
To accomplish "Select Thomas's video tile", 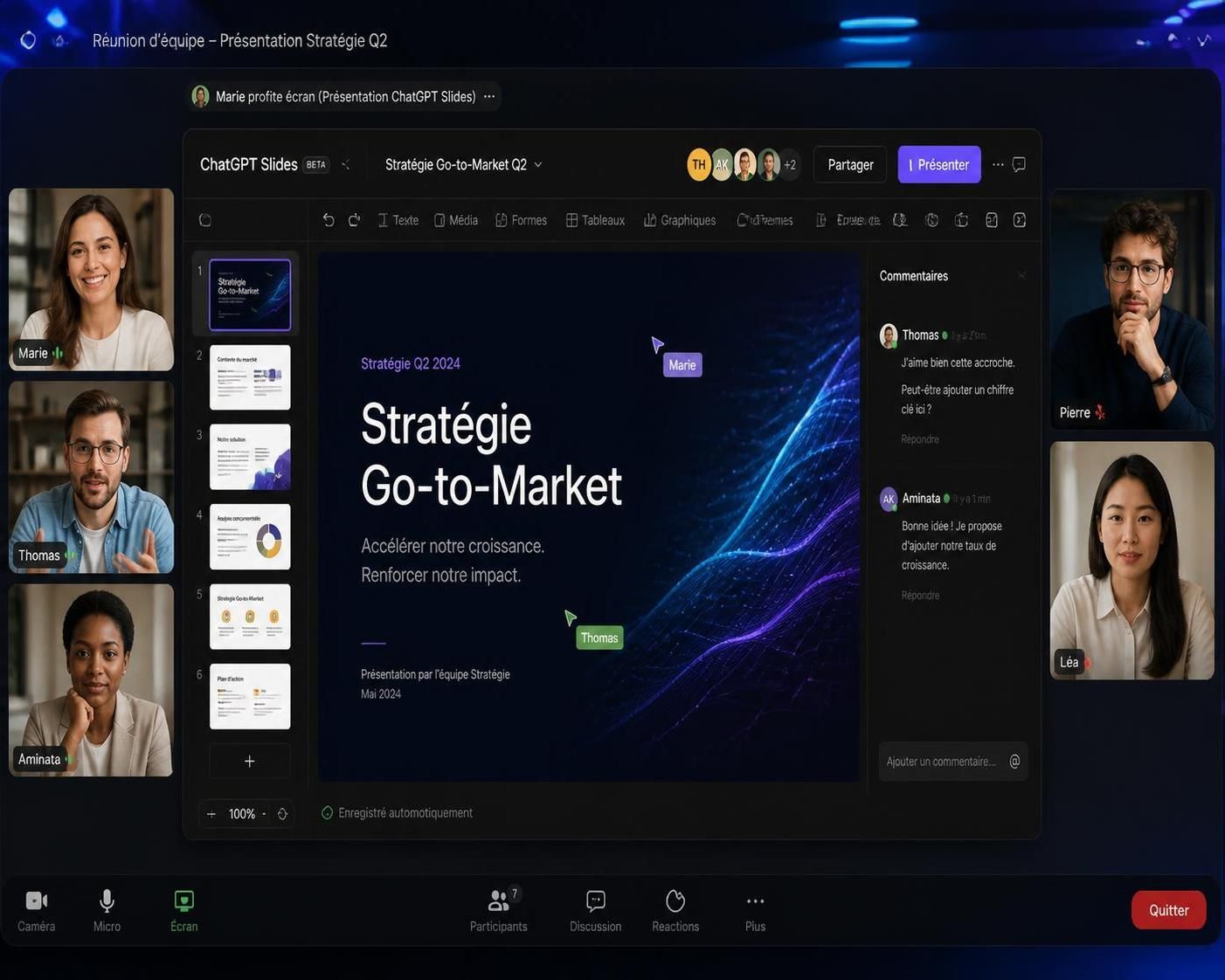I will (x=92, y=477).
